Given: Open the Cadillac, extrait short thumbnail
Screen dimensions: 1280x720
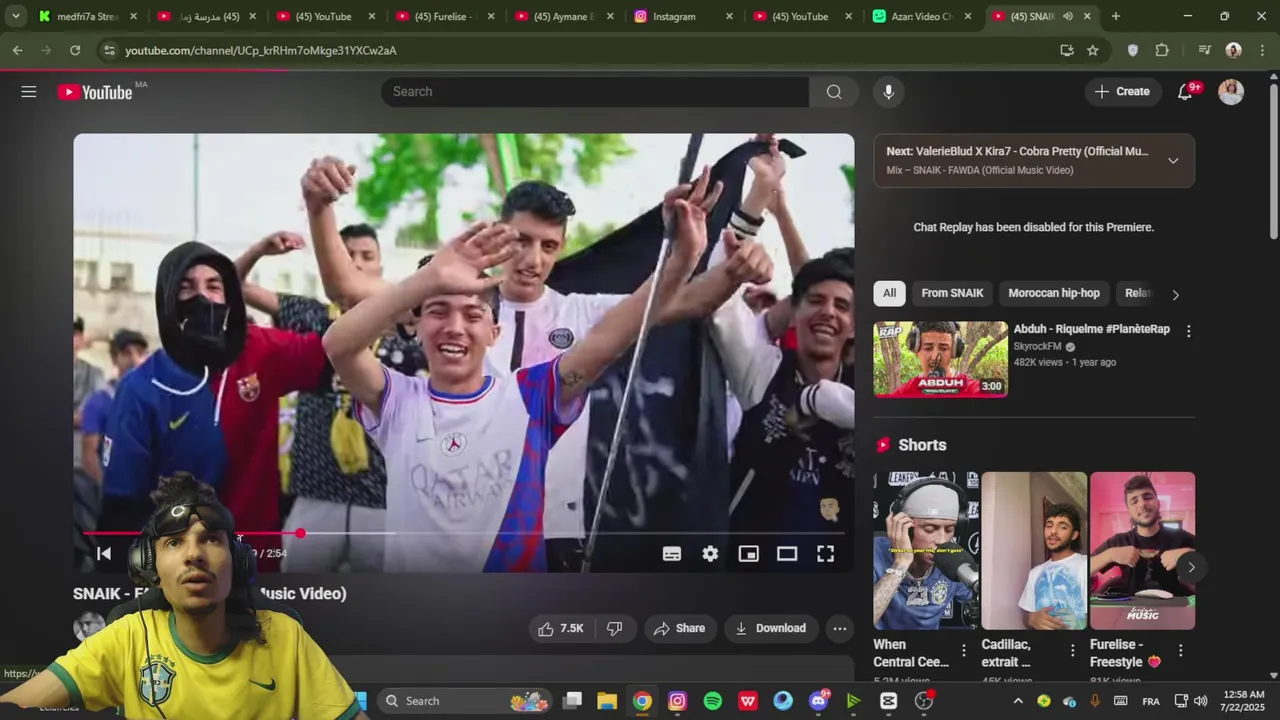Looking at the screenshot, I should click(x=1034, y=550).
